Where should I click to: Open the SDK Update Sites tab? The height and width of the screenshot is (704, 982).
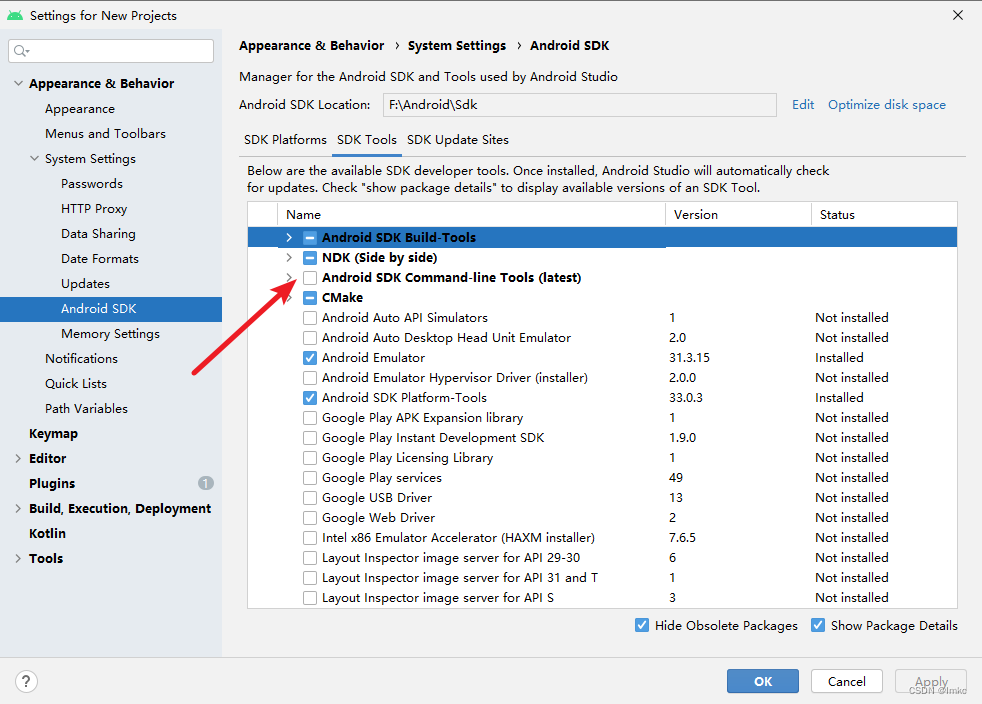click(458, 140)
